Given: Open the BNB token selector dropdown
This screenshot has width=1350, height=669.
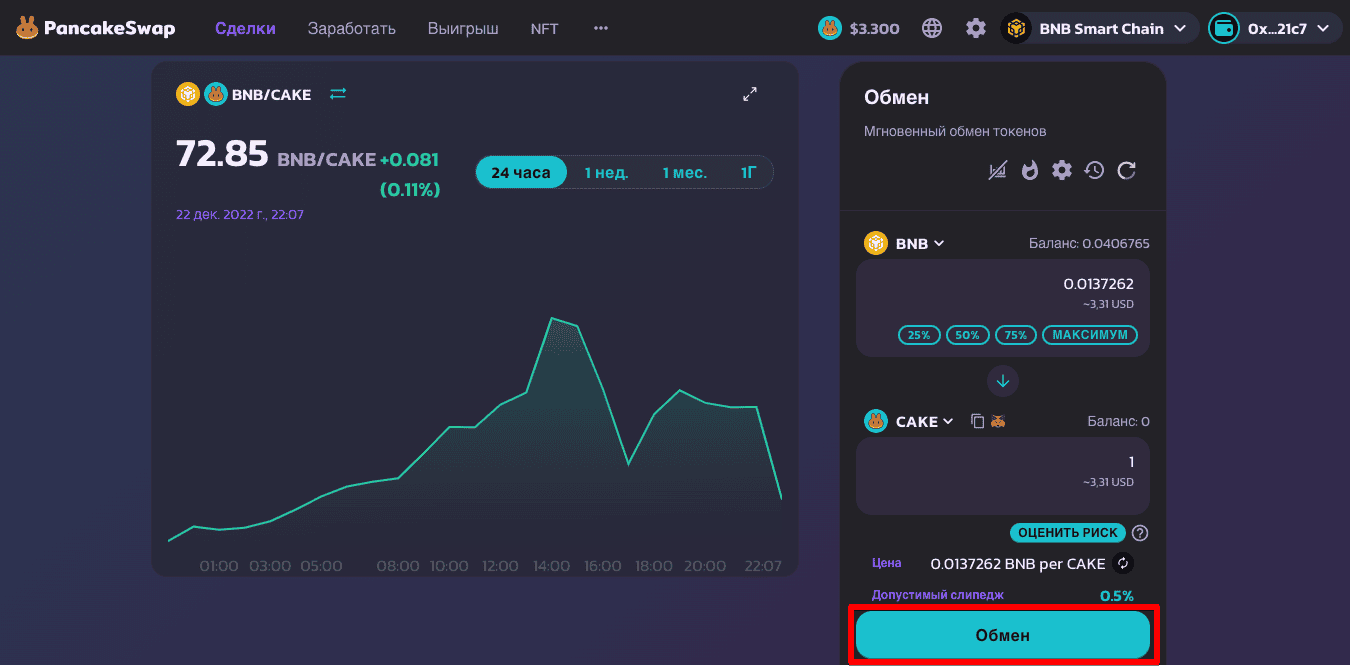Looking at the screenshot, I should (905, 243).
